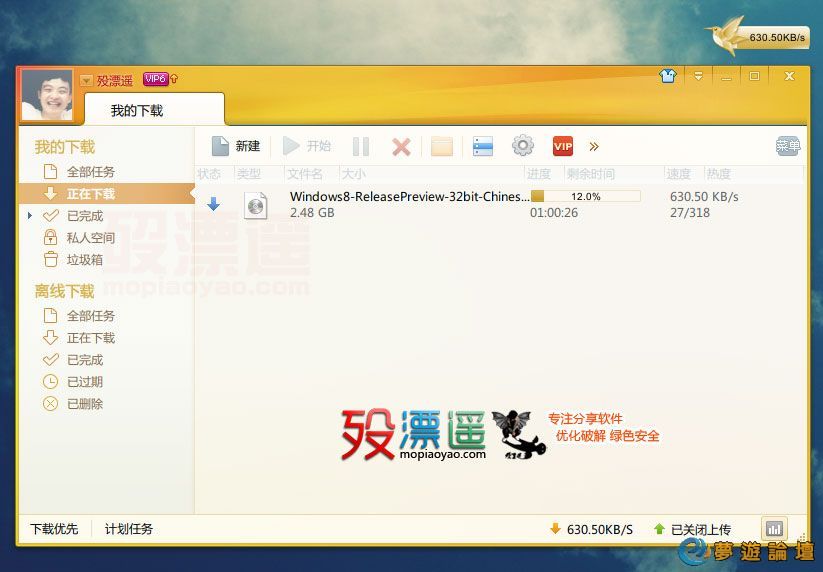
Task: Open the title bar dropdown menu arrow
Action: pyautogui.click(x=698, y=77)
